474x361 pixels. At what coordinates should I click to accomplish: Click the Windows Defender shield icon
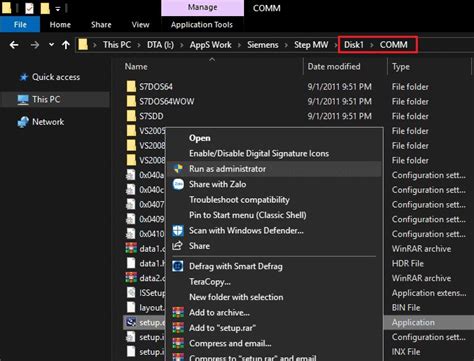click(178, 230)
